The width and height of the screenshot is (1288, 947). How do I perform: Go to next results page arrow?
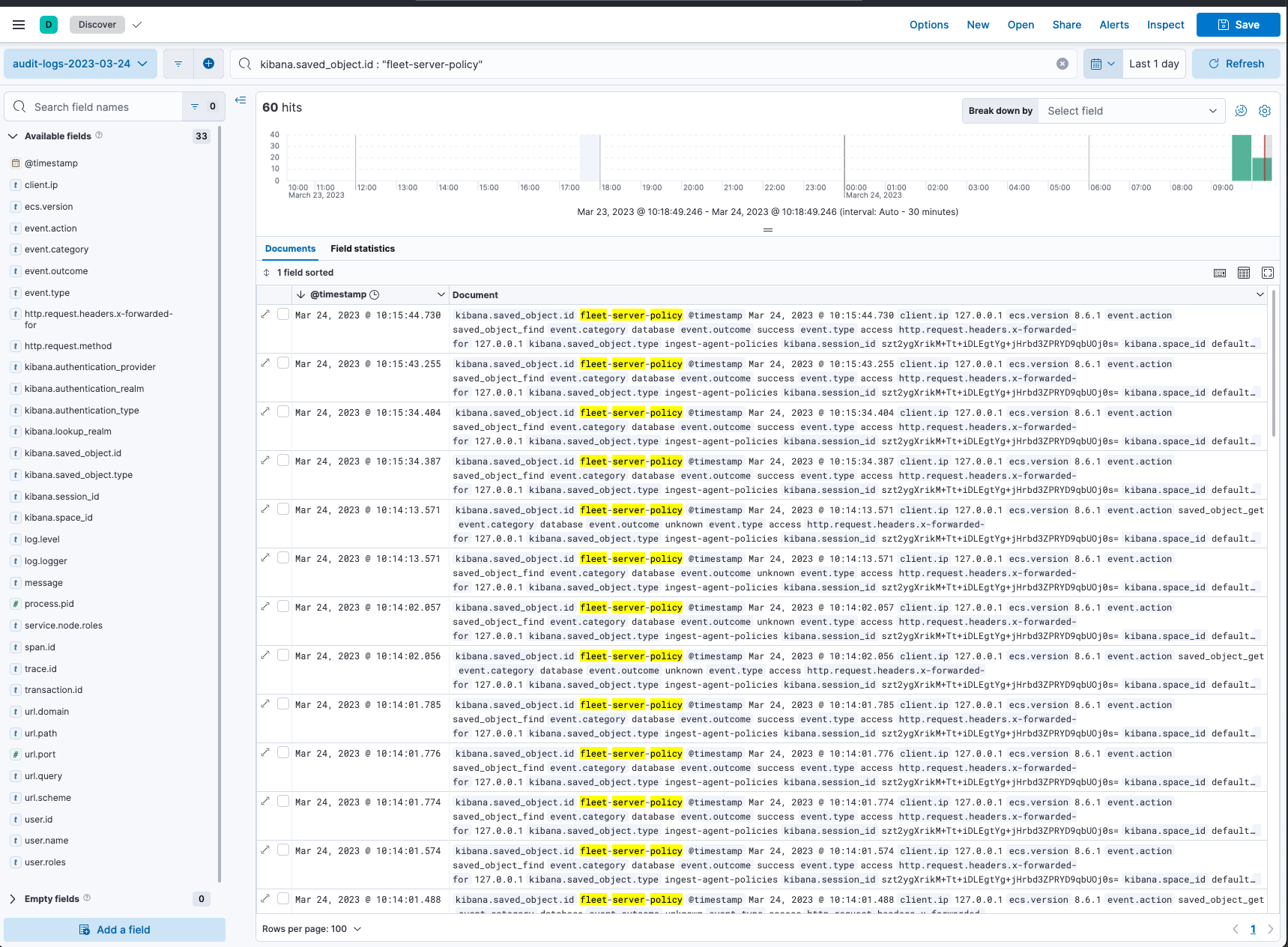[x=1270, y=929]
